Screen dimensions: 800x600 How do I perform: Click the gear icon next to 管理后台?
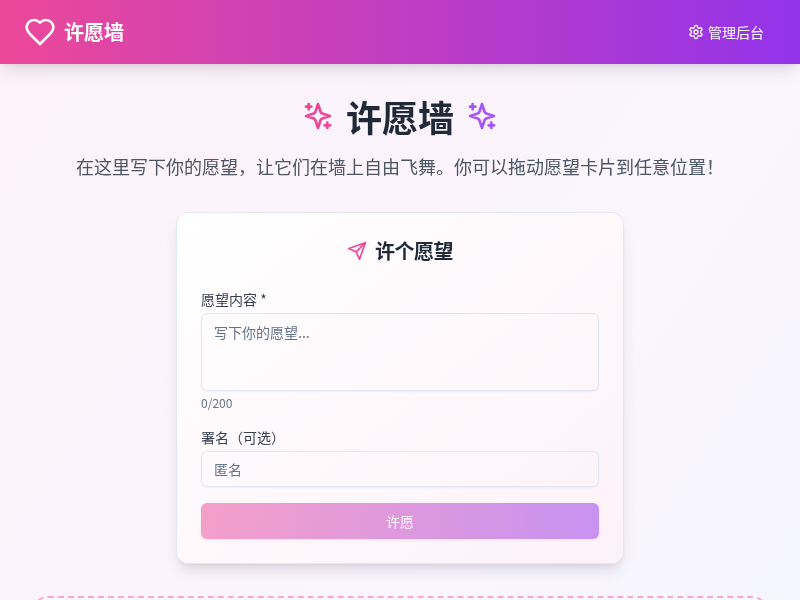tap(695, 33)
